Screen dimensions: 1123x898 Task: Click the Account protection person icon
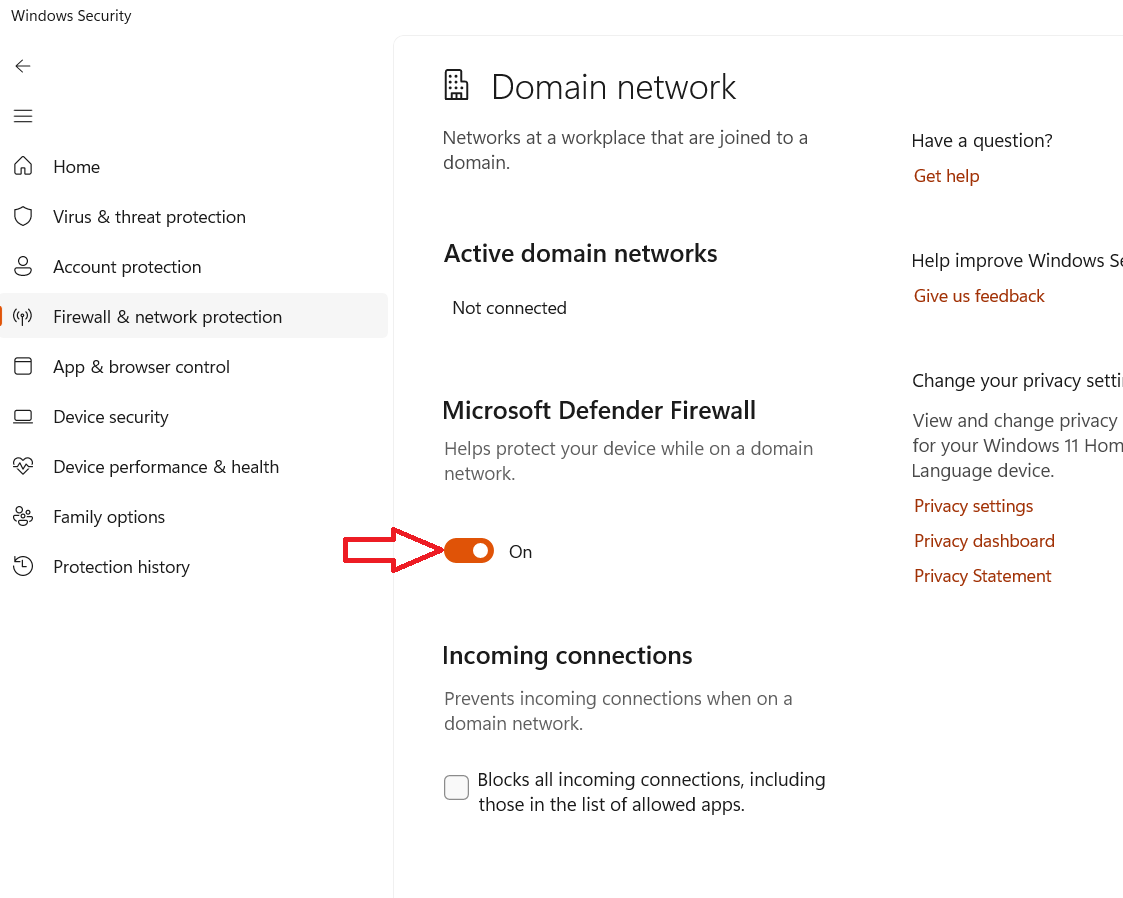[23, 267]
